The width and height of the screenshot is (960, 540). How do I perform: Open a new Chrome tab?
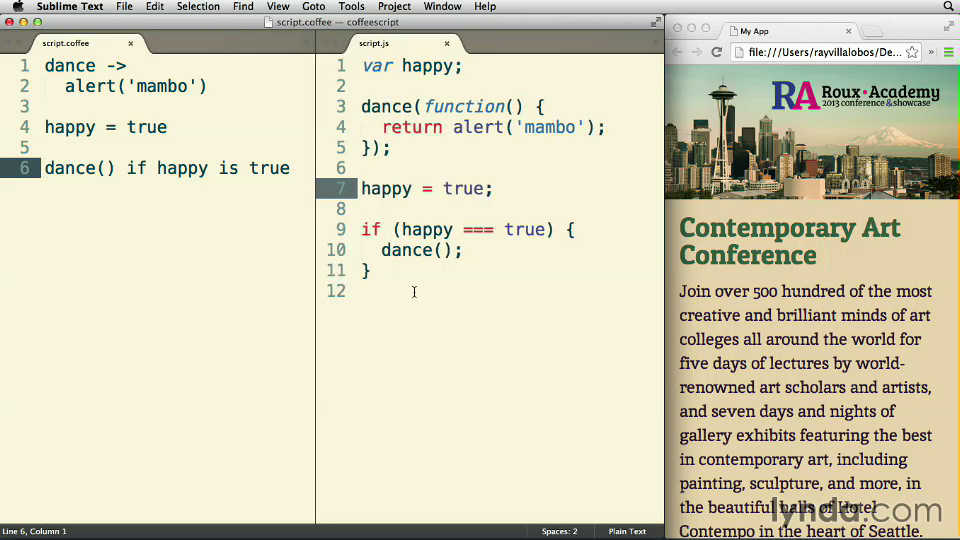[x=873, y=31]
